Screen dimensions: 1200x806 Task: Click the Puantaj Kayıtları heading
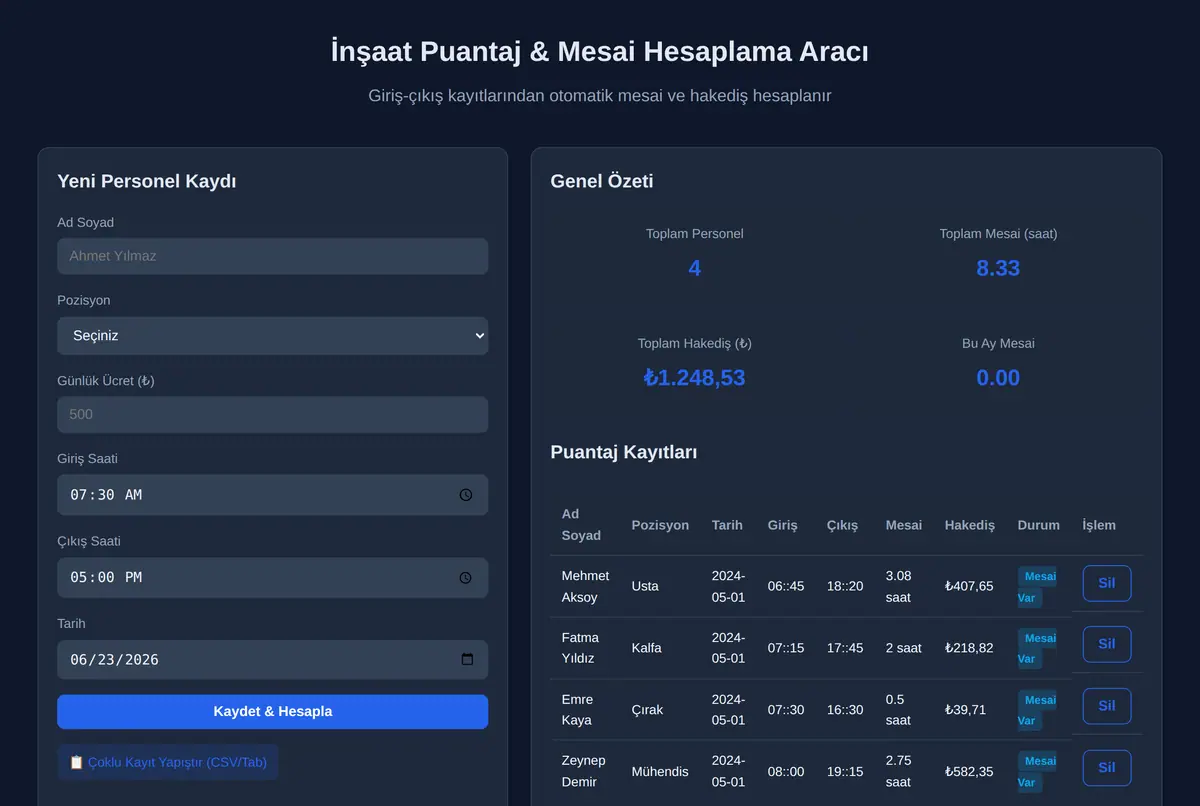click(624, 452)
